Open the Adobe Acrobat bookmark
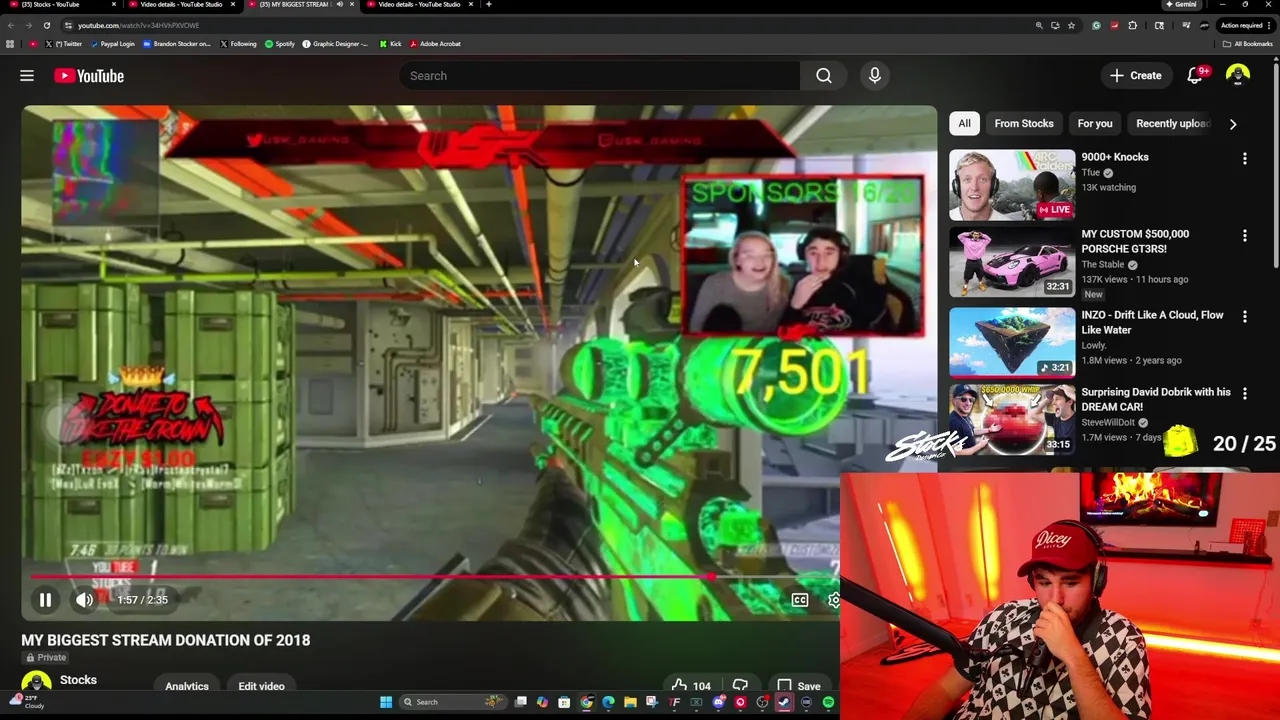The image size is (1280, 720). coord(436,44)
